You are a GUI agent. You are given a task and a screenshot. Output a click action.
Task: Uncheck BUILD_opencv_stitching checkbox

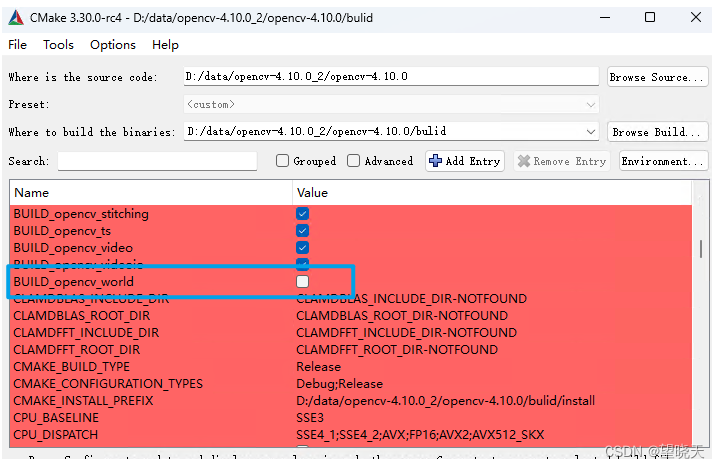pyautogui.click(x=302, y=214)
